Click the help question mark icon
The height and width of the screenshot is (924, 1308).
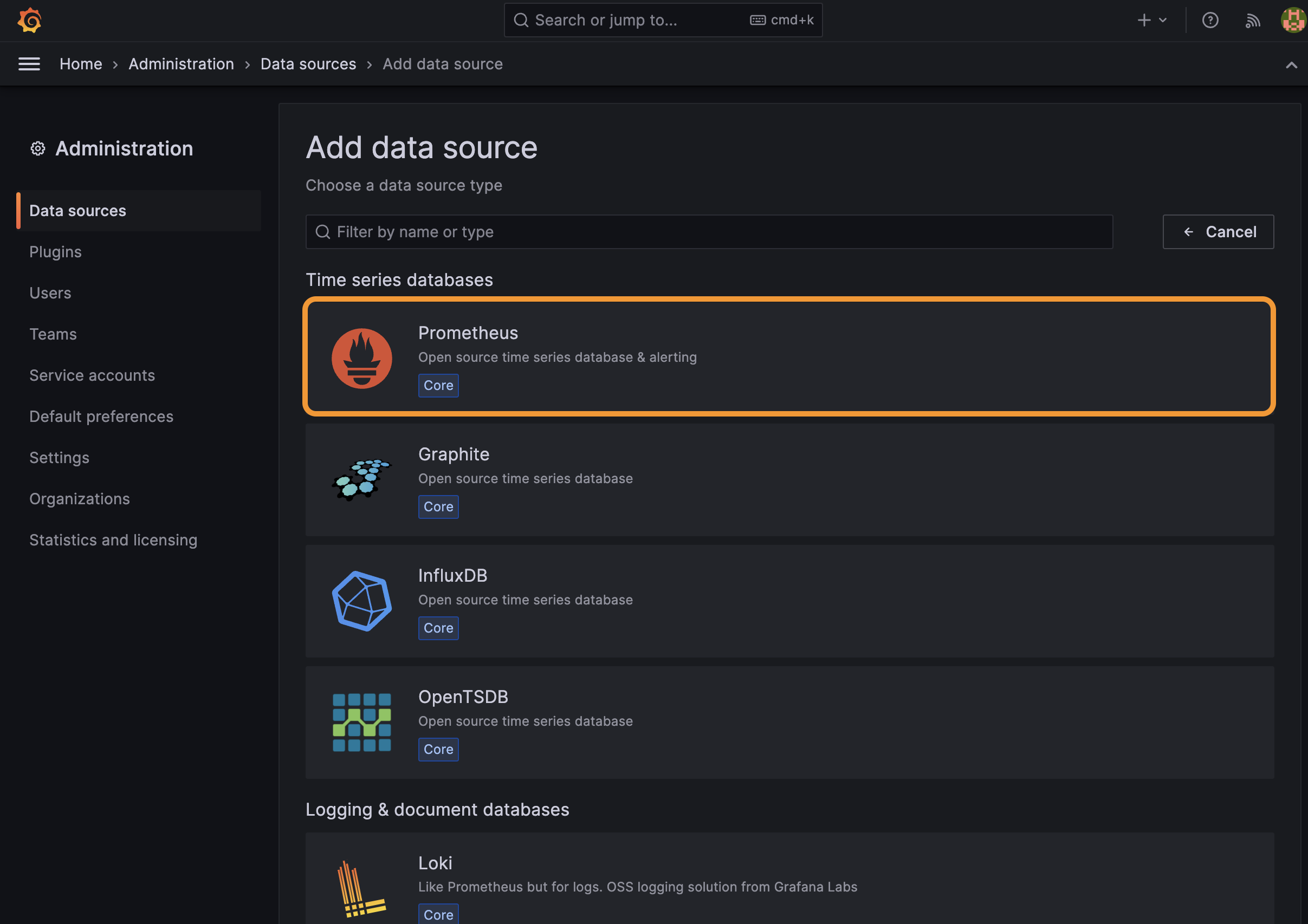coord(1209,21)
